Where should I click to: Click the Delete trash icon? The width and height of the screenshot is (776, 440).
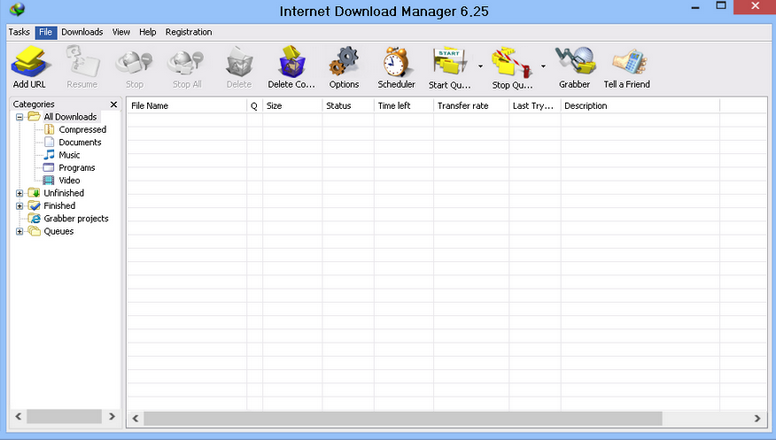pyautogui.click(x=240, y=62)
